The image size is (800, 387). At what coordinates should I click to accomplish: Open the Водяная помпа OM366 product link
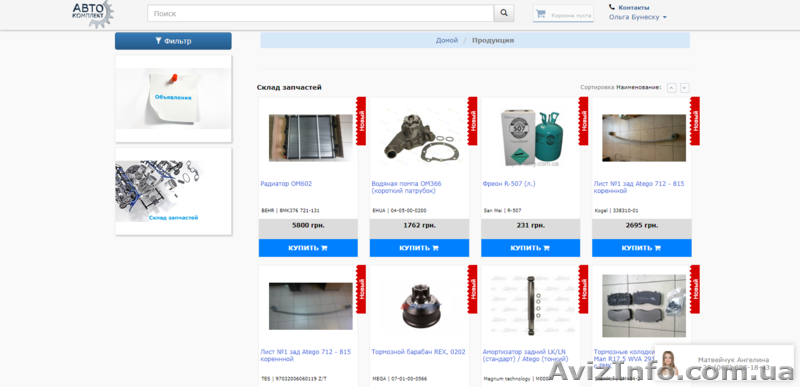[x=407, y=187]
